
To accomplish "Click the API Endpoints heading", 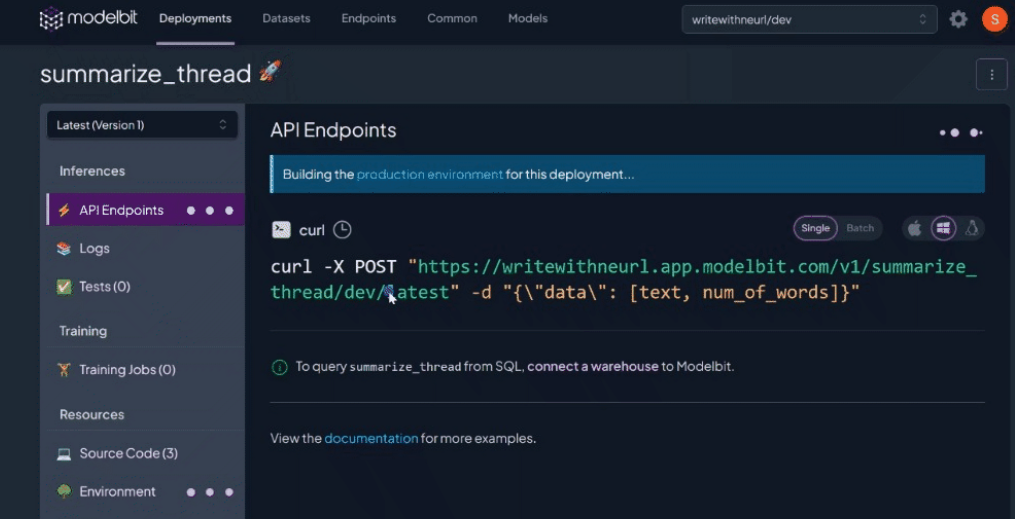I will (333, 131).
